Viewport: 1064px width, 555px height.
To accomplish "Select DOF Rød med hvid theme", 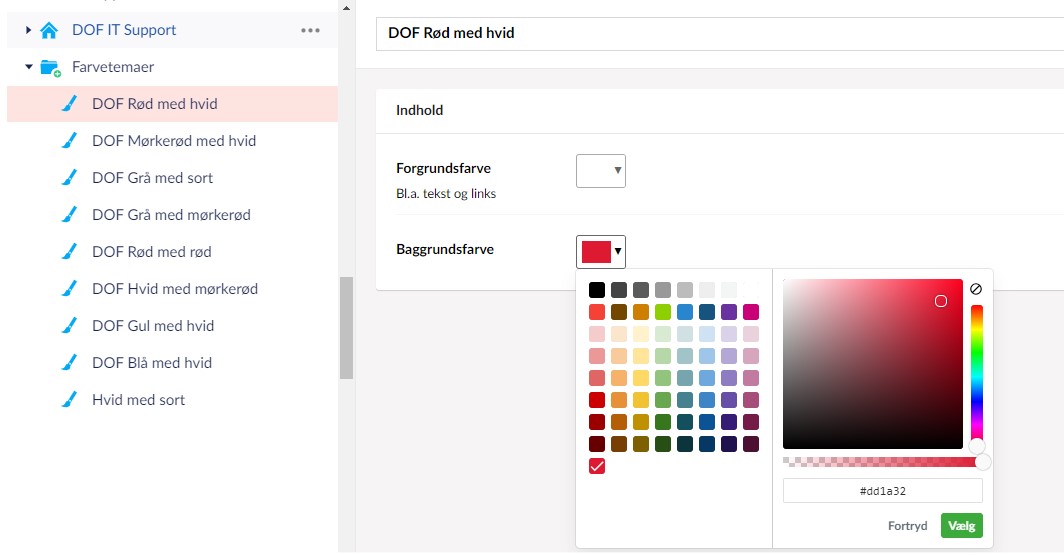I will coord(155,104).
